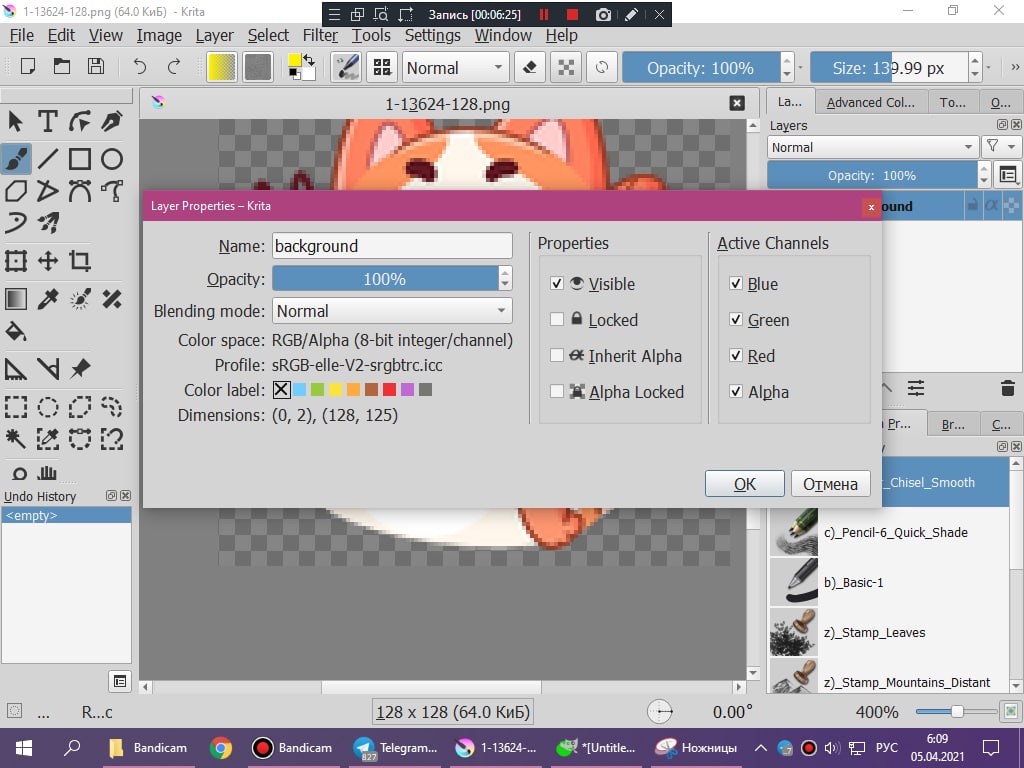Select the Calligraphy tool
Viewport: 1024px width, 768px height.
112,121
